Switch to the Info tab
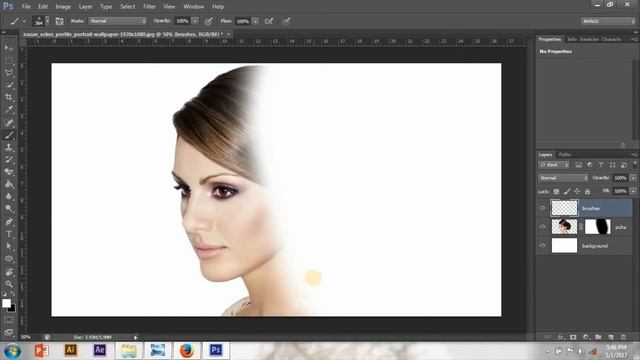640x360 pixels. [572, 39]
